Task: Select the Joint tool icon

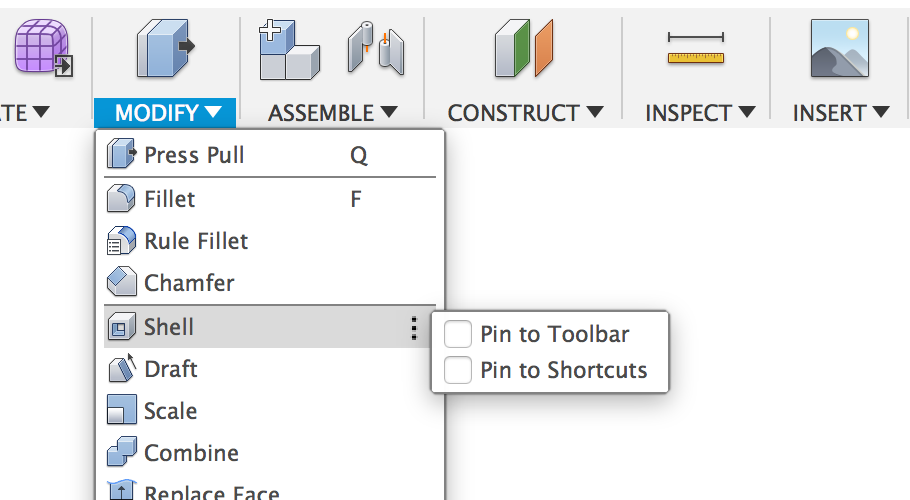Action: click(x=375, y=51)
